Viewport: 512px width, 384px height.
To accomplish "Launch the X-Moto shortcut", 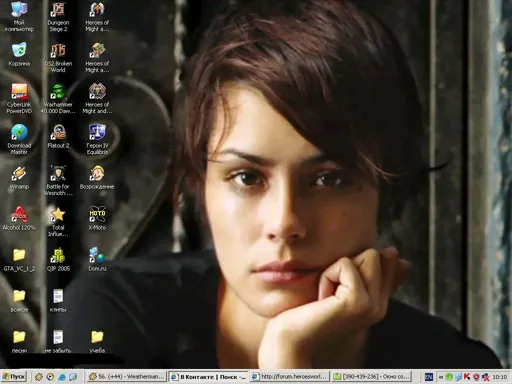I will (x=97, y=219).
